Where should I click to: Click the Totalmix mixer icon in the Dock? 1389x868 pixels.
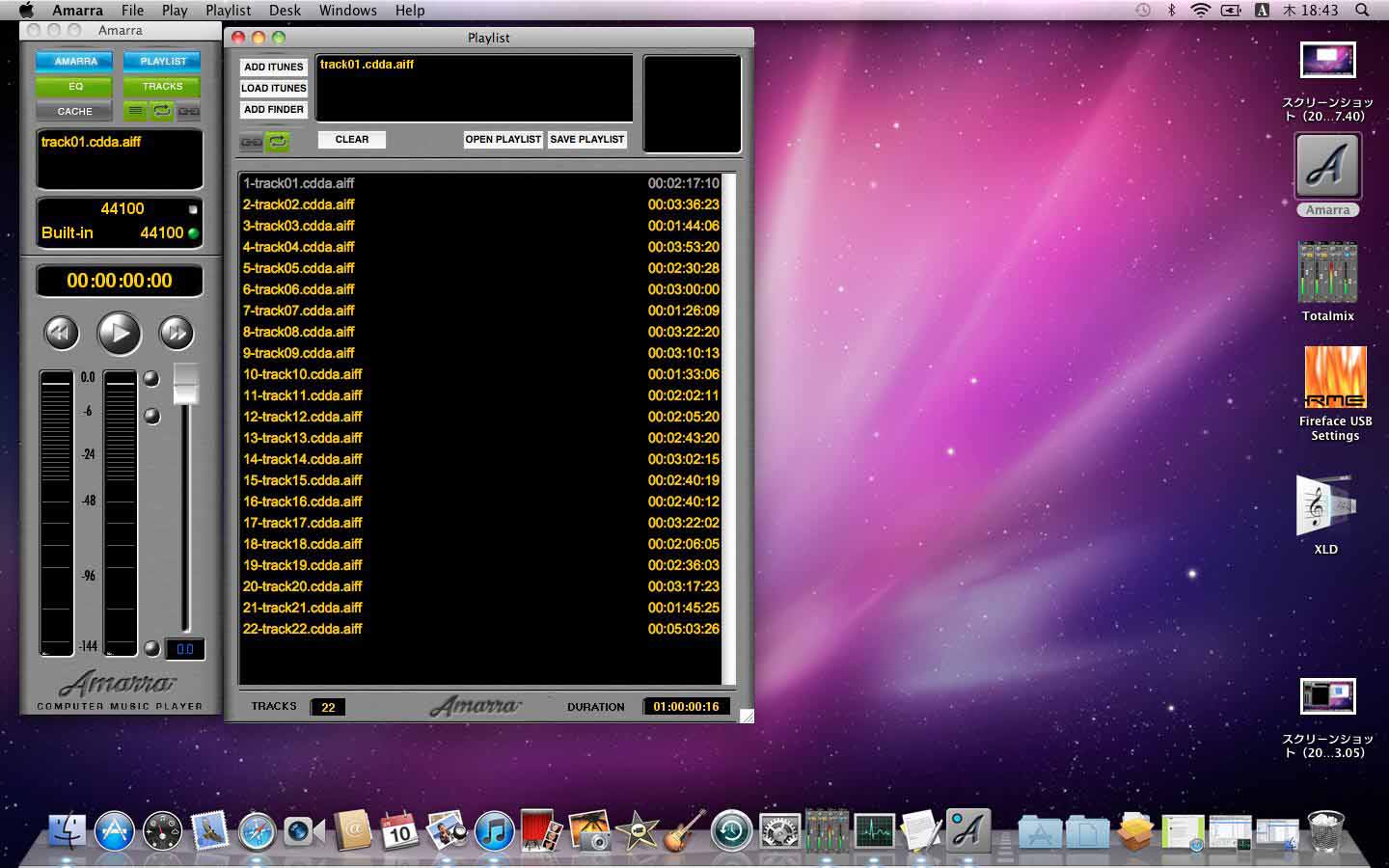click(x=827, y=830)
